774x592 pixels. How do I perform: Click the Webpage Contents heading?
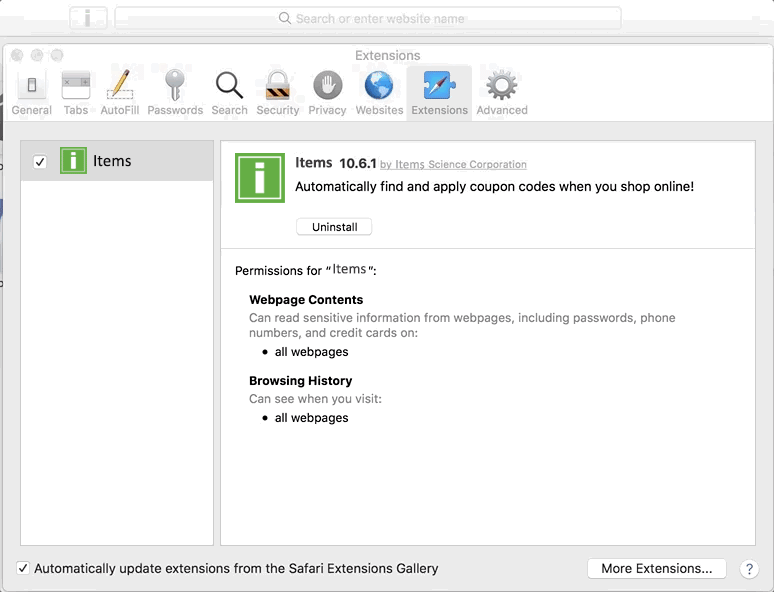[x=306, y=300]
